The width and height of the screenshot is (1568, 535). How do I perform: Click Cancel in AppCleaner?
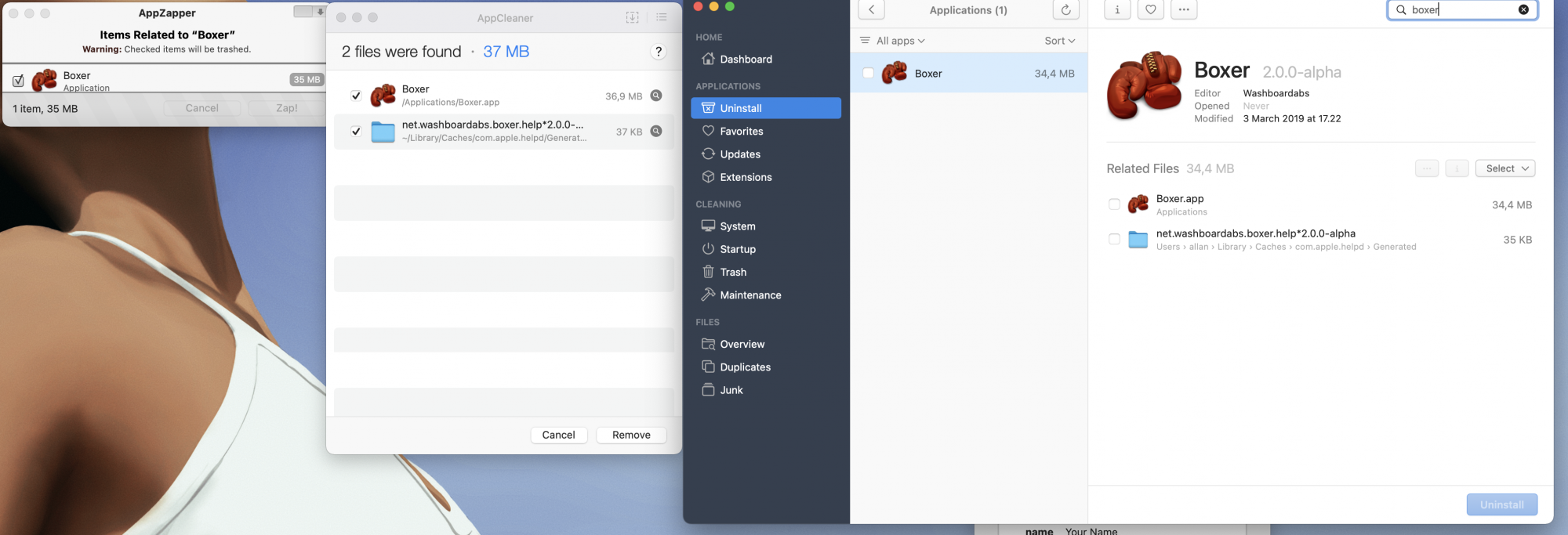[558, 435]
